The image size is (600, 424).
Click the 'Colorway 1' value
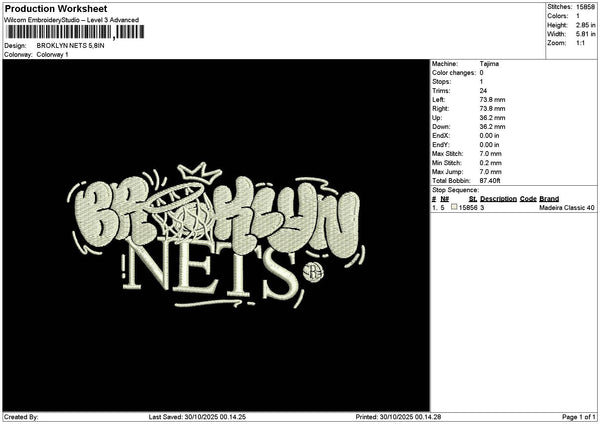point(52,55)
